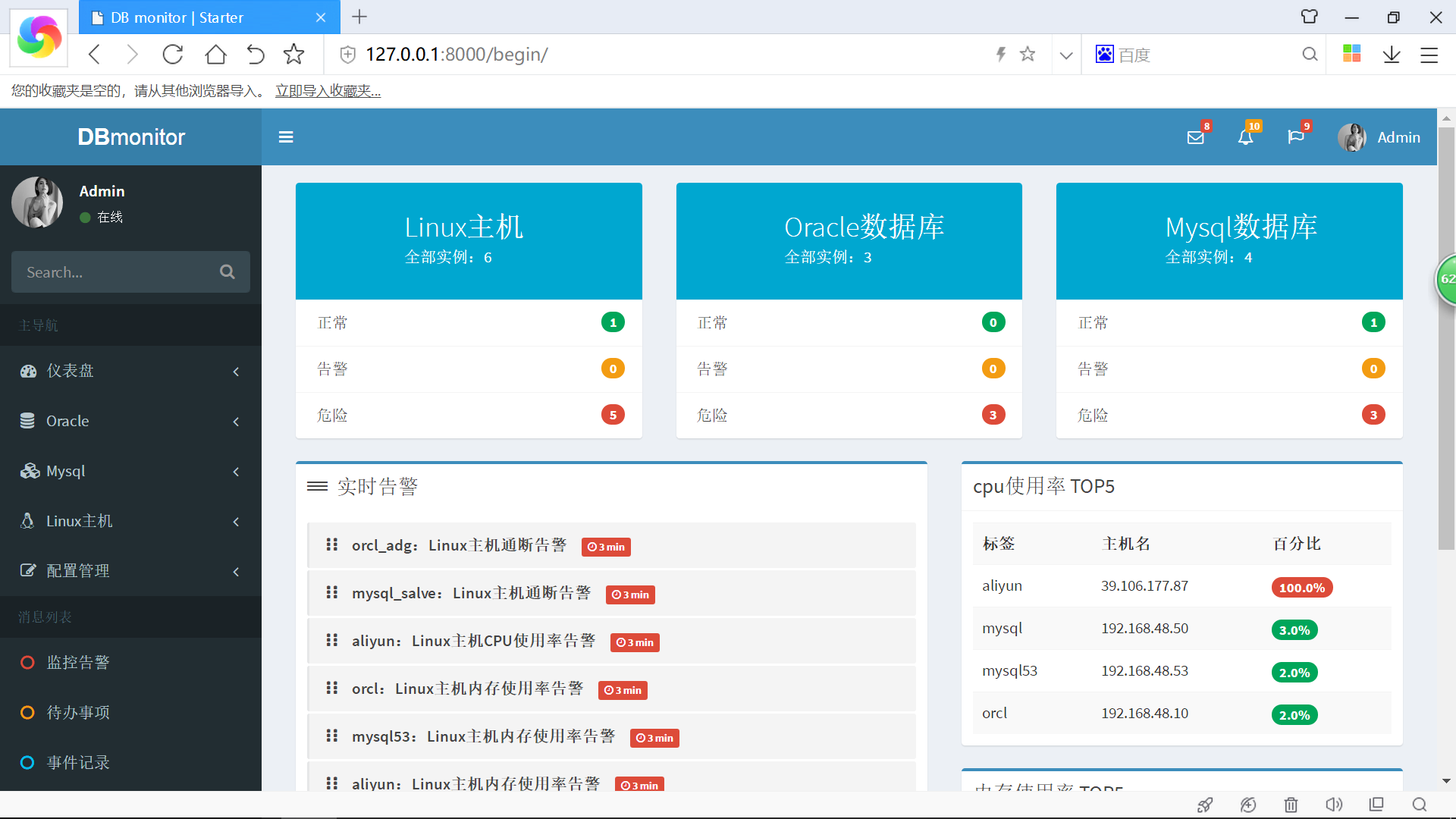Click the trash icon in bottom status bar

pos(1291,805)
